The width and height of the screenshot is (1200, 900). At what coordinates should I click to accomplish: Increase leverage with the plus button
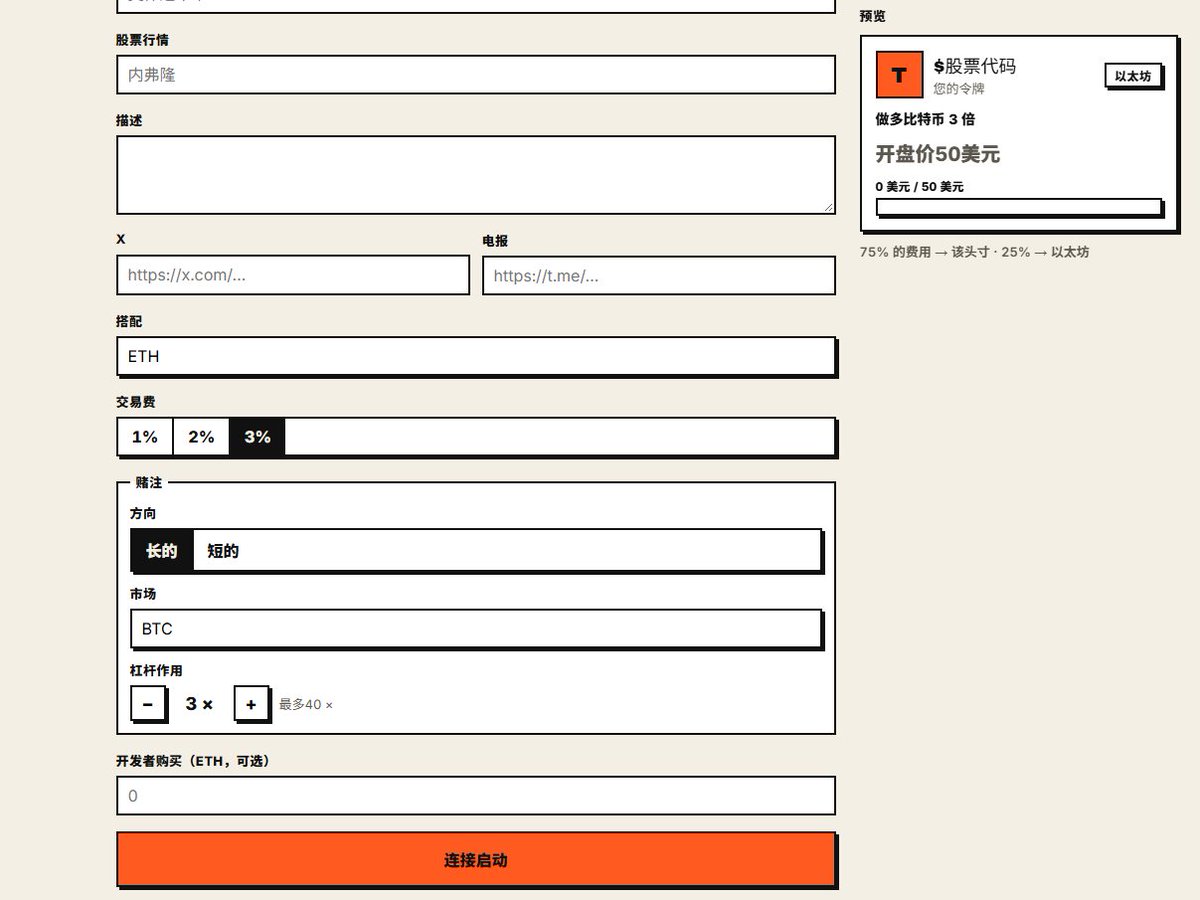[x=251, y=704]
